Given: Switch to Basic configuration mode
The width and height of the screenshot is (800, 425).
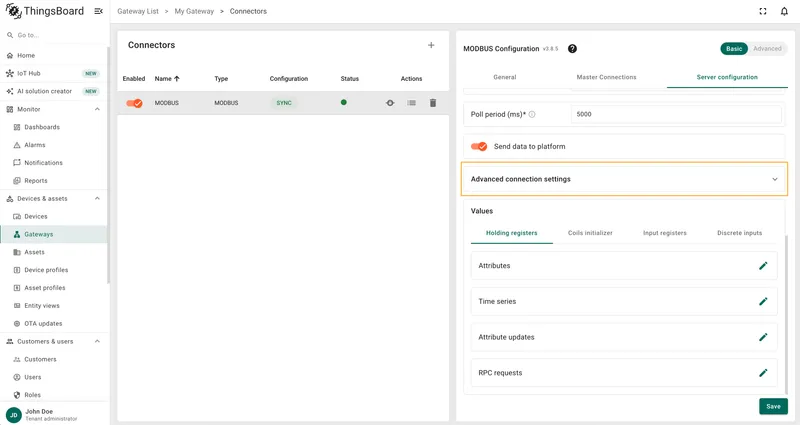Looking at the screenshot, I should 734,48.
